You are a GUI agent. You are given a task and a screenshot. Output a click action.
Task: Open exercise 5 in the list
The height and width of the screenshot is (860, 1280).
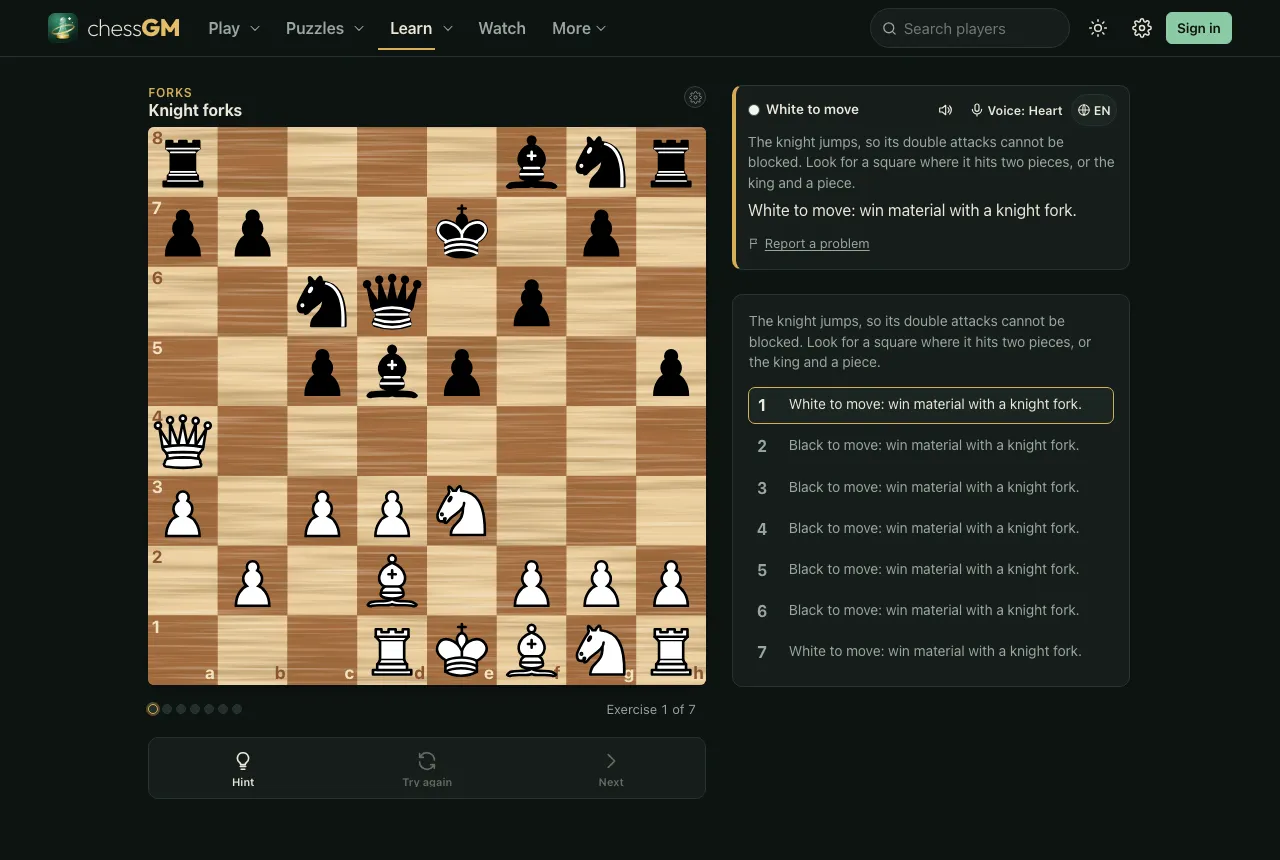[x=931, y=569]
